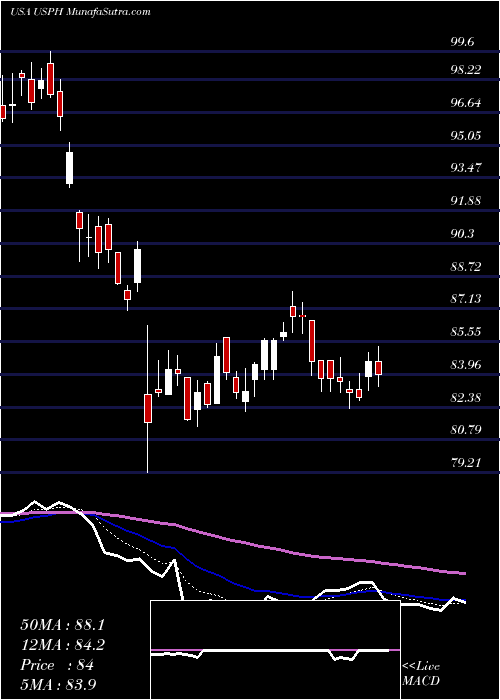Click the '<<Live MACD' label
This screenshot has height=700, width=500.
click(x=421, y=674)
